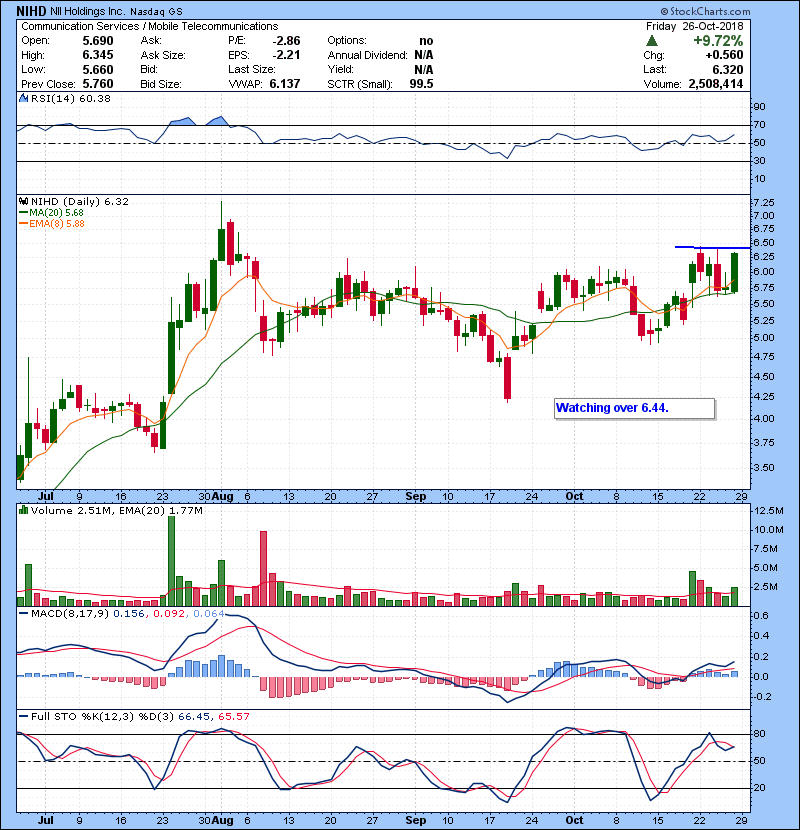Click the 7.25 label on the price axis
Screen dimensions: 800x830
pyautogui.click(x=763, y=203)
